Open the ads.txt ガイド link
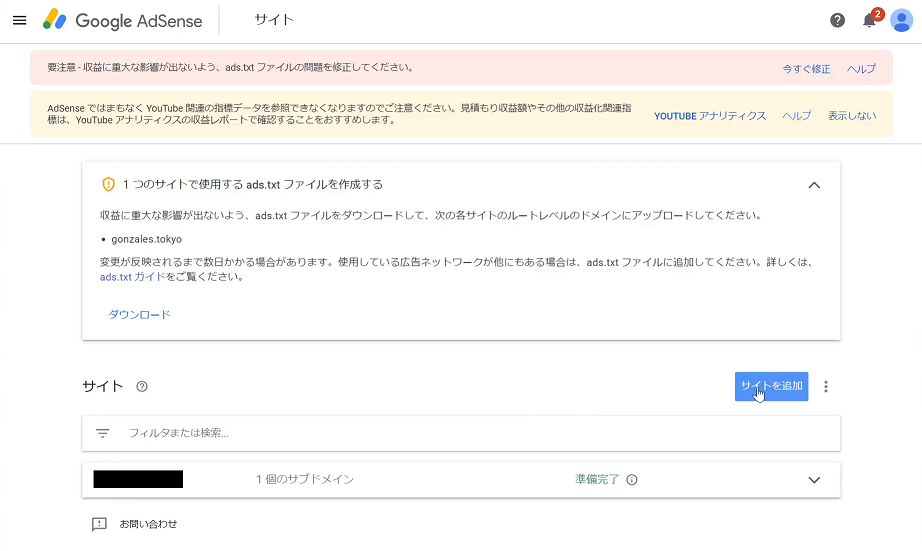Screen dimensions: 922x551 (x=133, y=277)
